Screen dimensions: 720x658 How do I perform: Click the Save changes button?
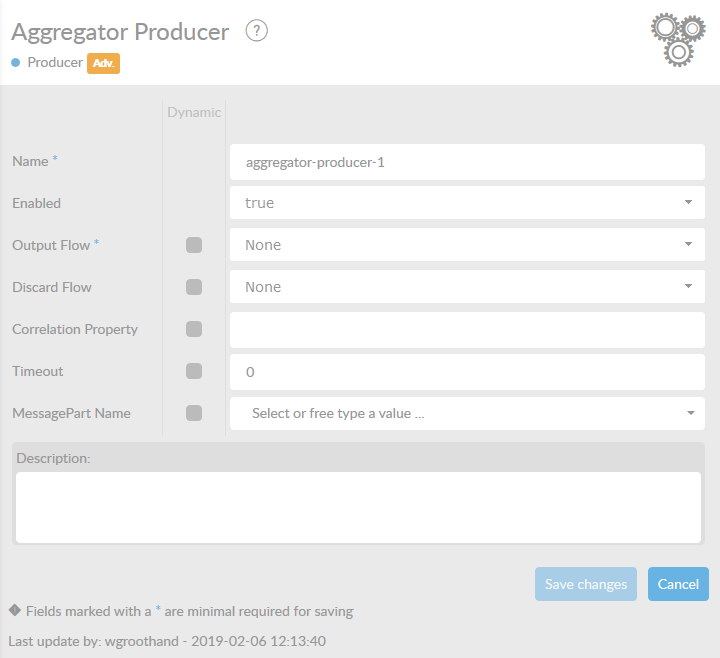586,584
